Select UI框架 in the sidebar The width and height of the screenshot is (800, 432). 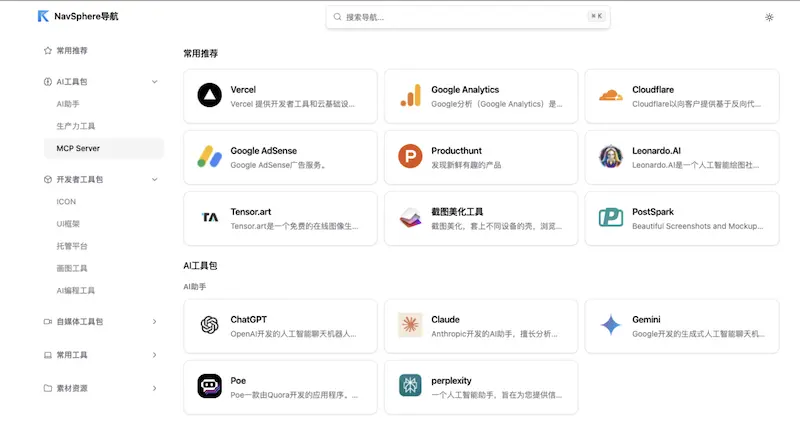tap(68, 224)
